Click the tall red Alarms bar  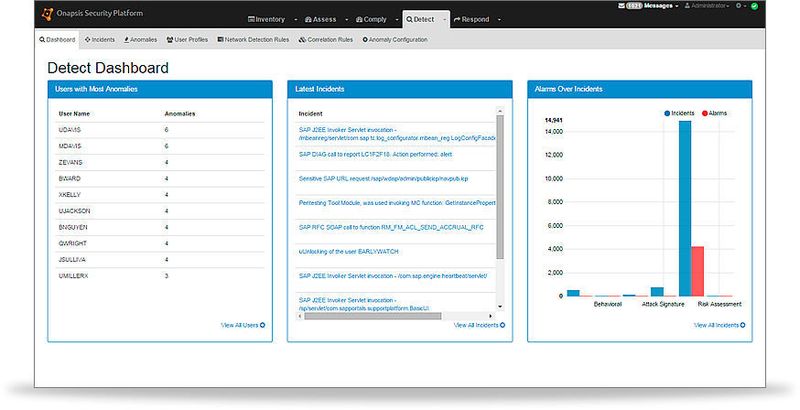(x=697, y=271)
